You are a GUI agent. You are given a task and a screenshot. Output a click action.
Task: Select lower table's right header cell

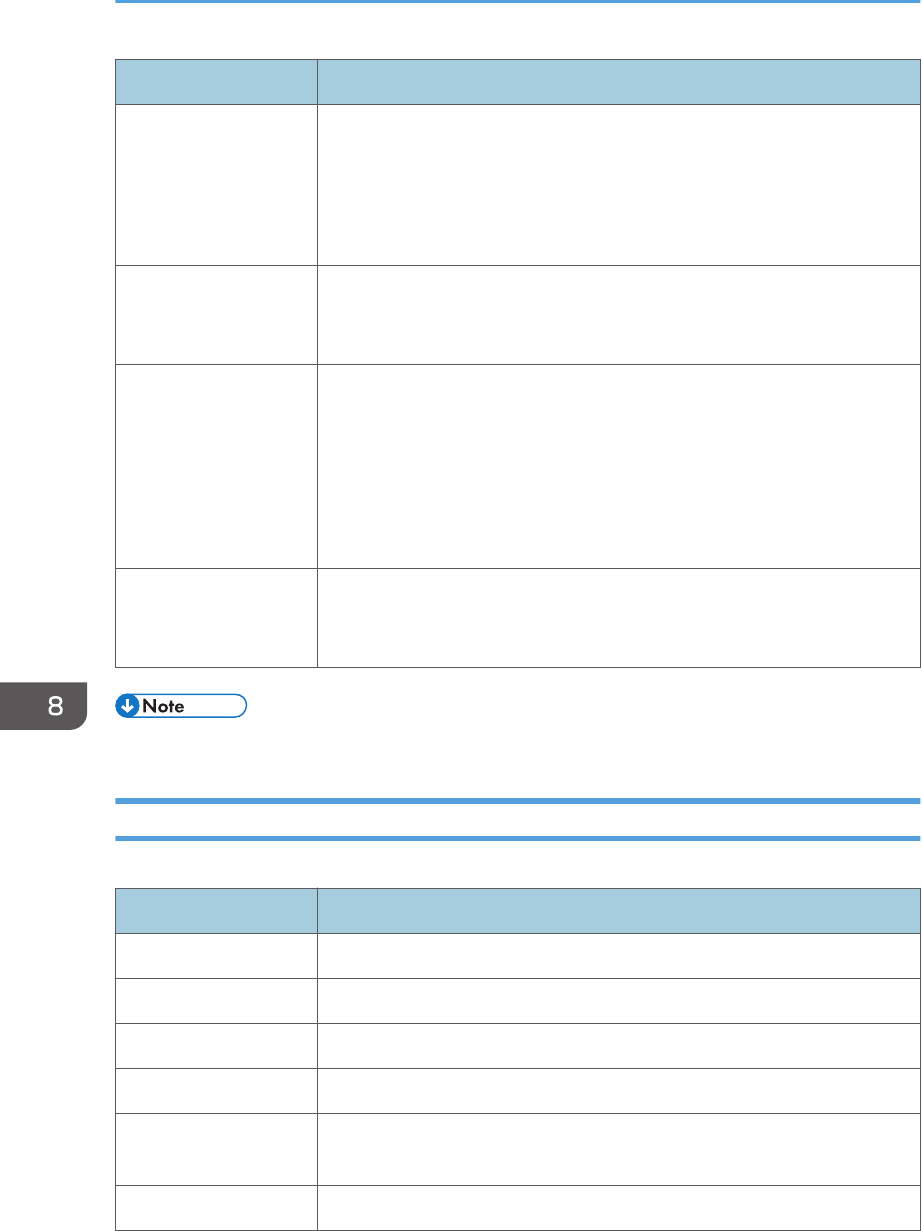[x=618, y=910]
